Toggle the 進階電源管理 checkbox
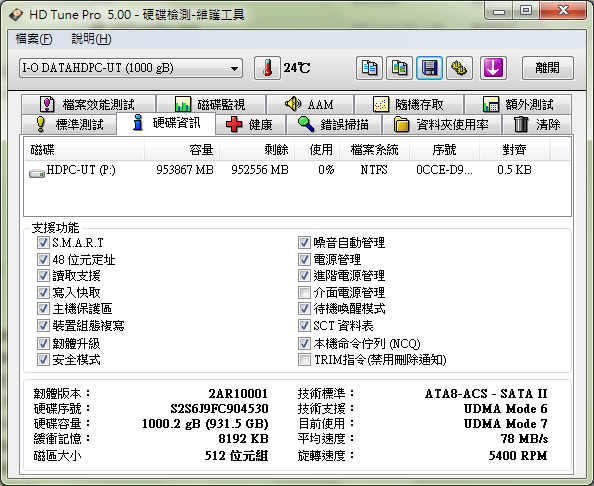594x486 pixels. [304, 276]
